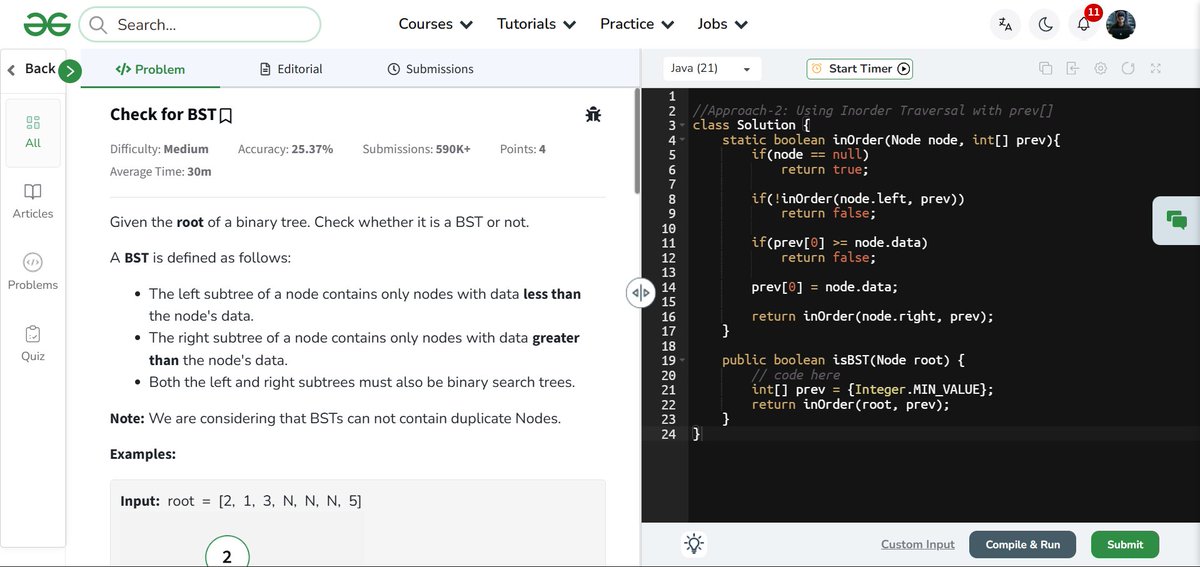This screenshot has height=567, width=1200.
Task: Open the language translate icon
Action: pyautogui.click(x=1005, y=25)
